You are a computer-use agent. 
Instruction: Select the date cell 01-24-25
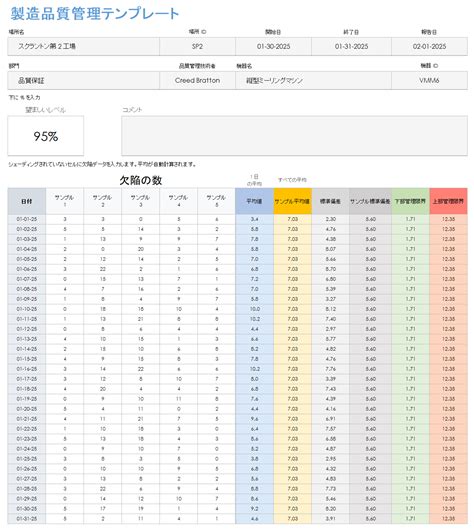[27, 449]
